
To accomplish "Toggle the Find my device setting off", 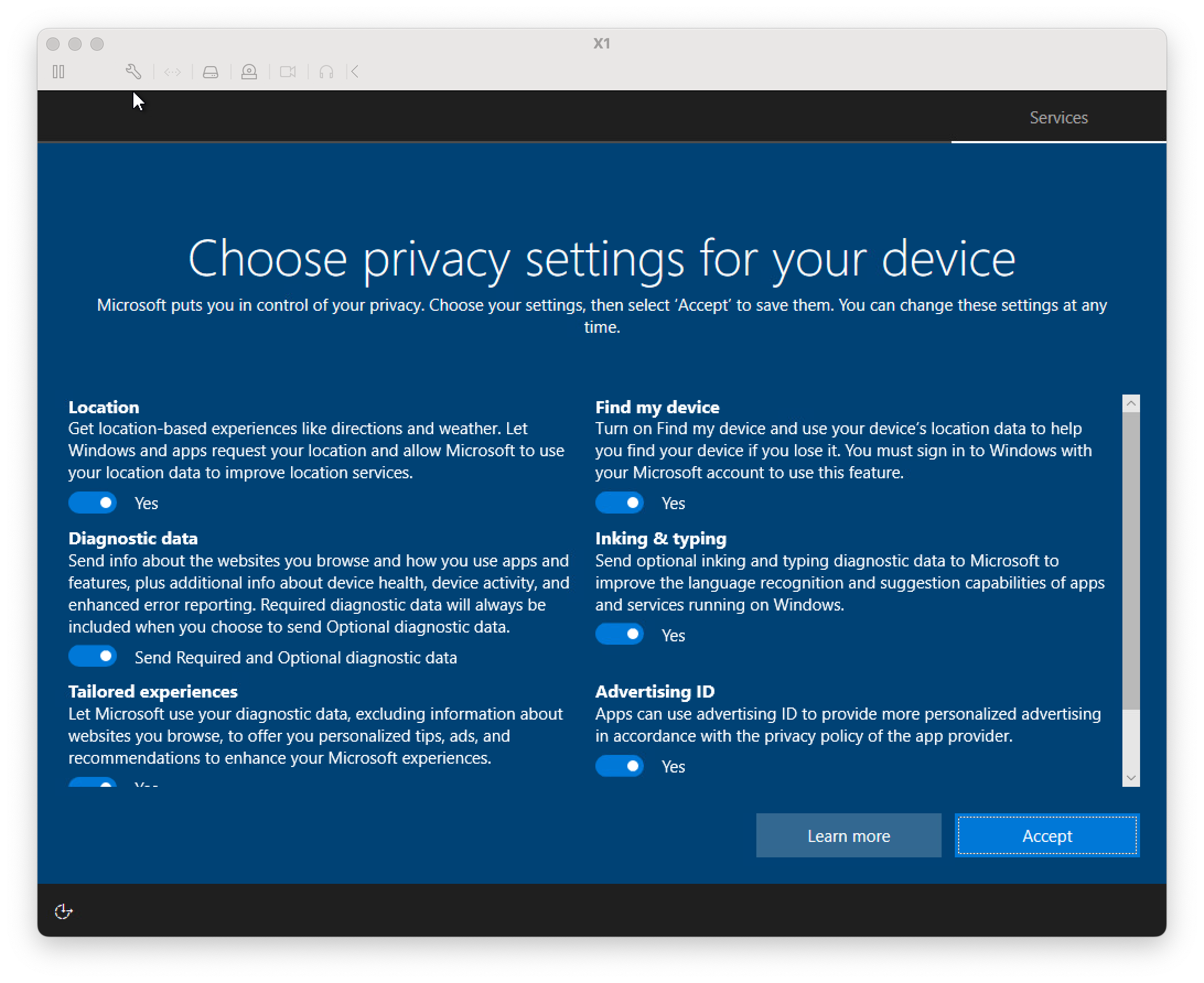I will coord(620,503).
